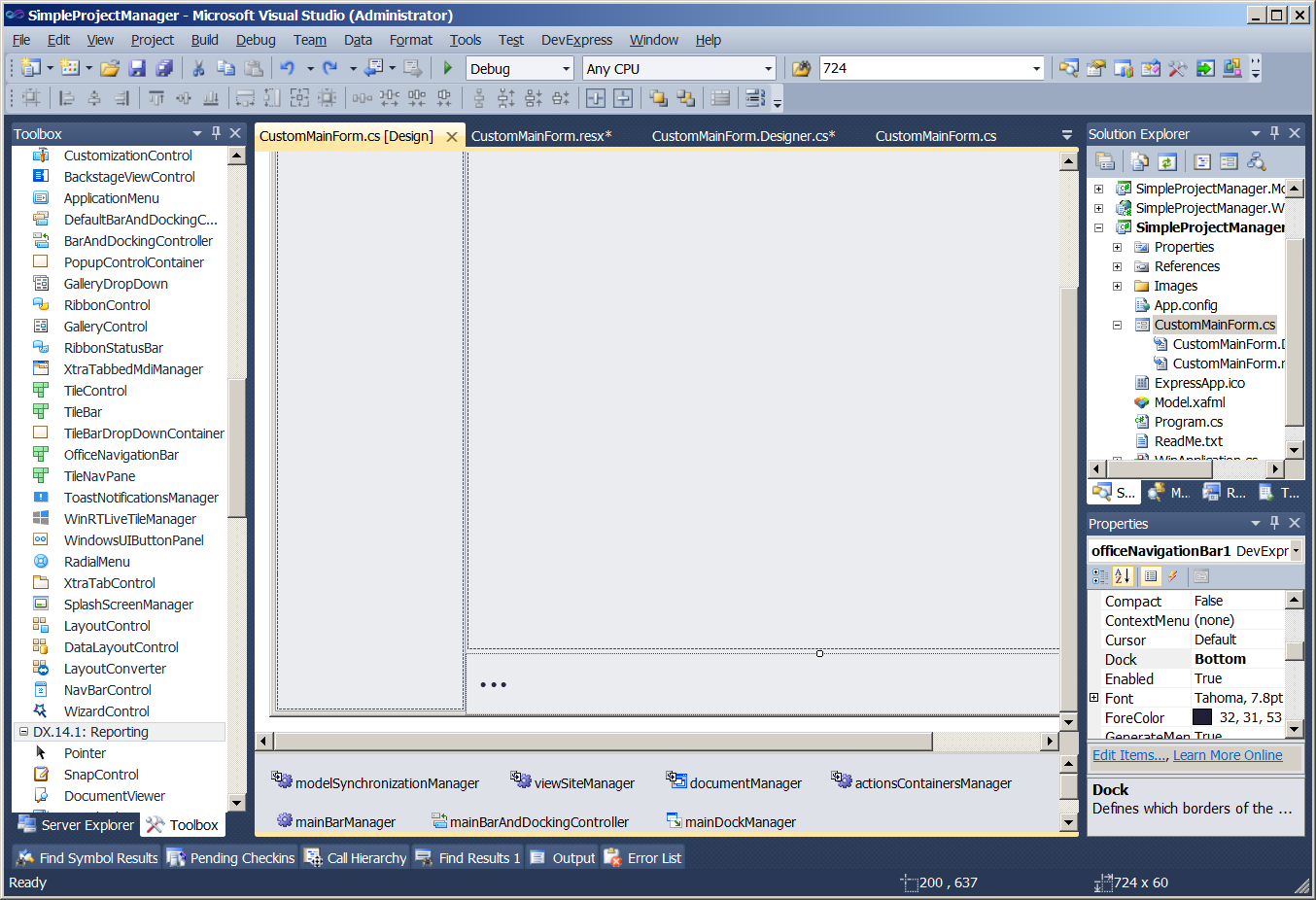Open officeNavigationBar1 object selector dropdown

1296,551
